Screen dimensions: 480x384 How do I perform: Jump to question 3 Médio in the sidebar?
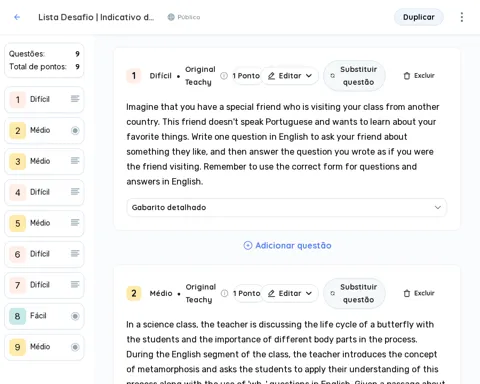coord(44,161)
